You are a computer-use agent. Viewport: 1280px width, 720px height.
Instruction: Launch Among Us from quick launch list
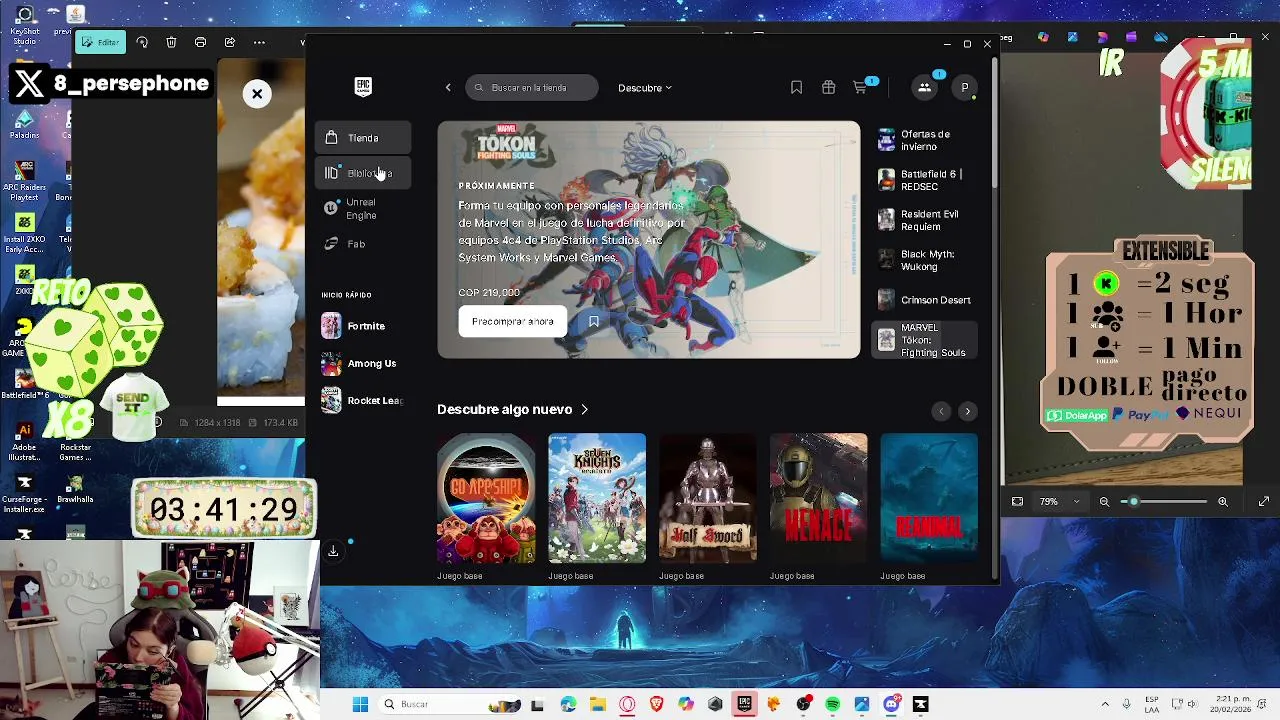click(363, 363)
